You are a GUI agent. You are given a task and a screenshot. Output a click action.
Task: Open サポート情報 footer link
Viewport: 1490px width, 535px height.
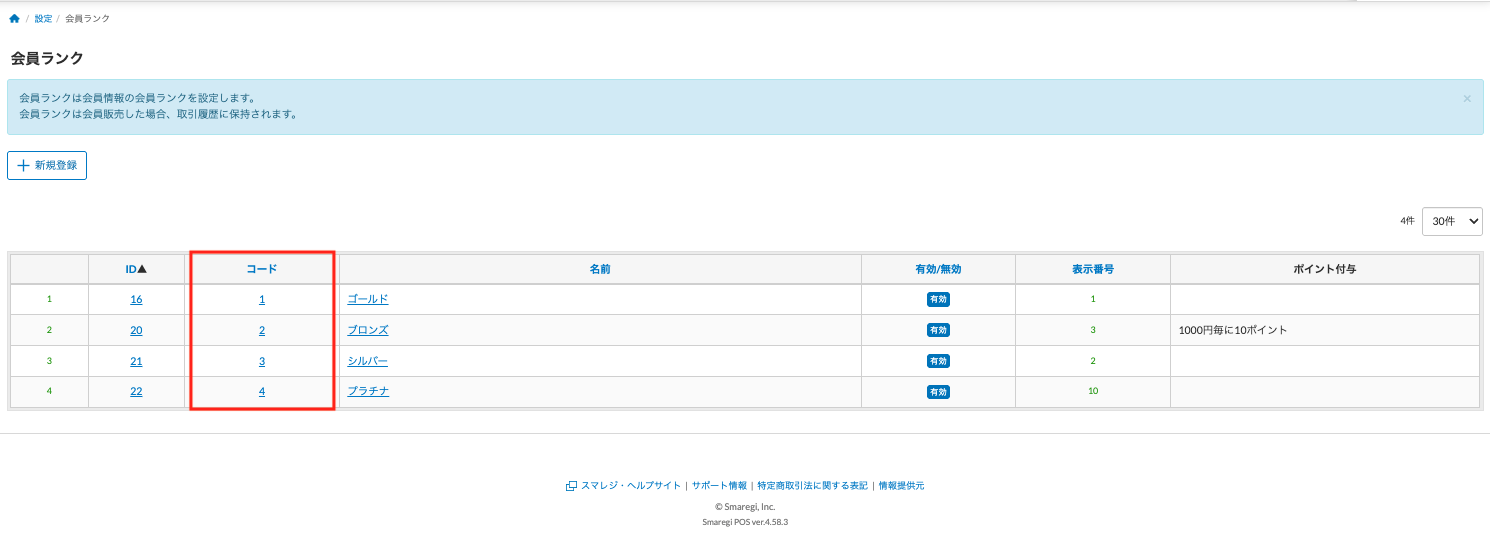point(719,486)
